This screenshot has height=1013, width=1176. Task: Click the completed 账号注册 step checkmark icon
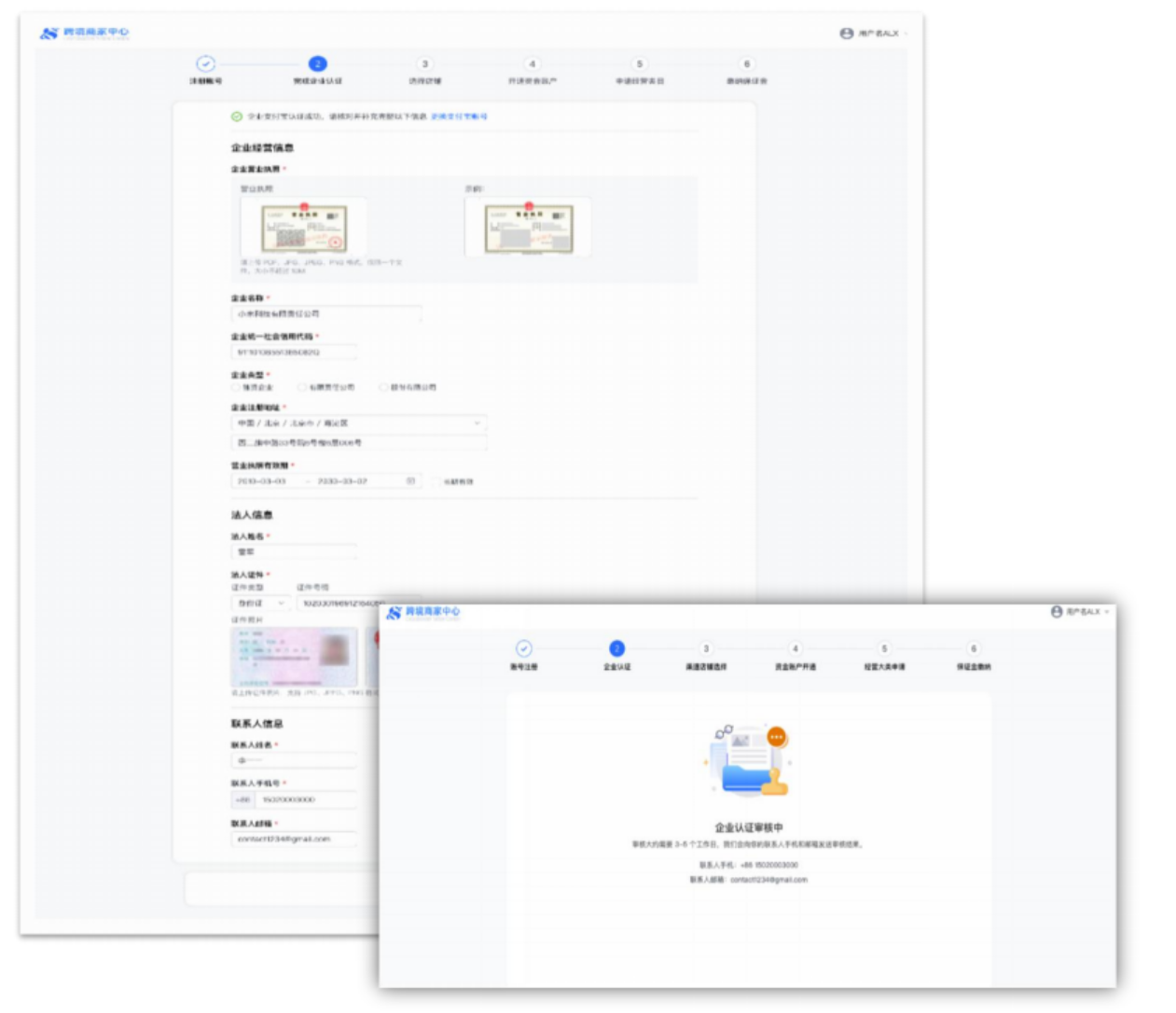pyautogui.click(x=524, y=648)
